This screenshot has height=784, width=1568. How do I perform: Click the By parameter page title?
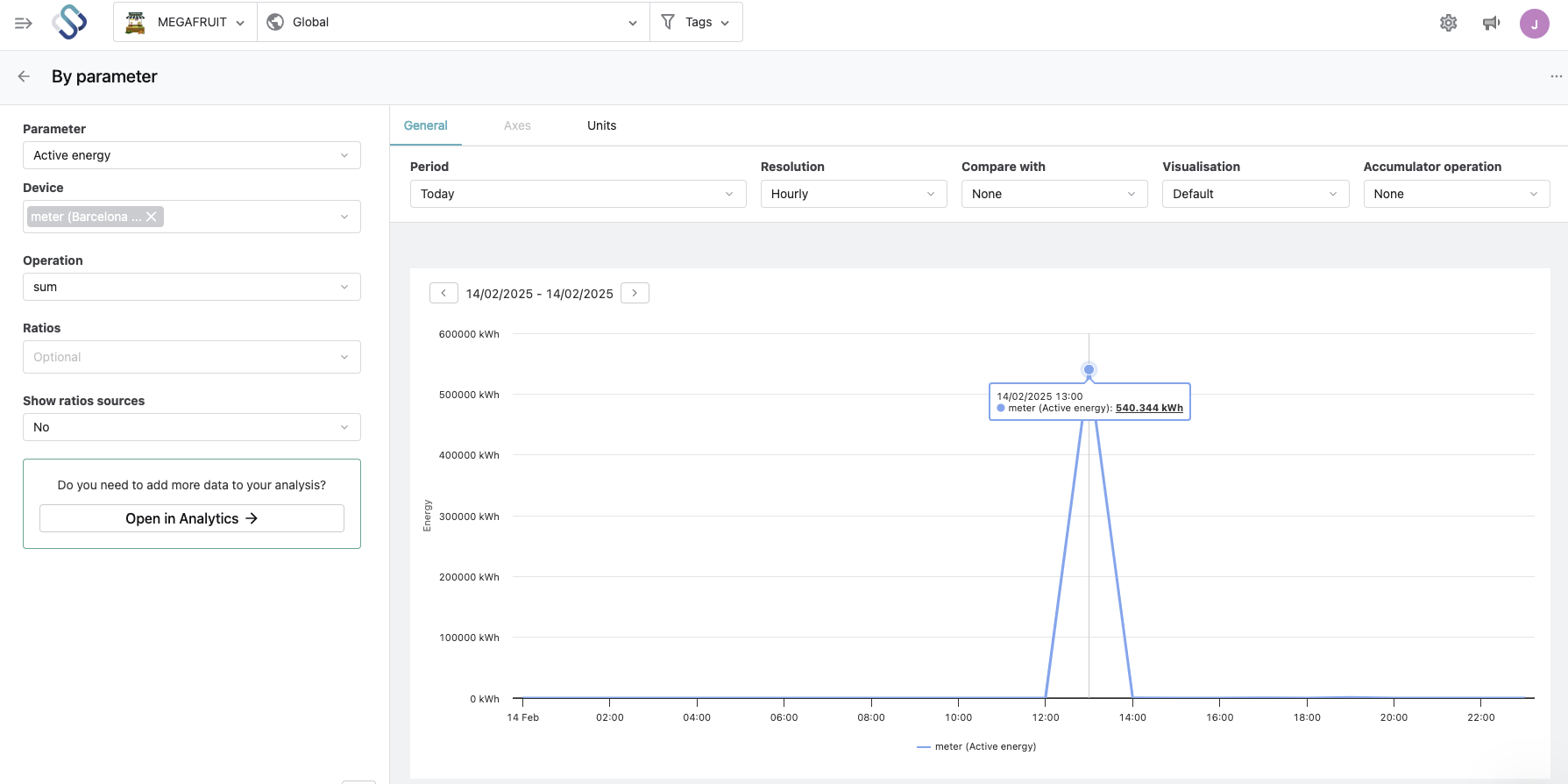click(x=104, y=76)
